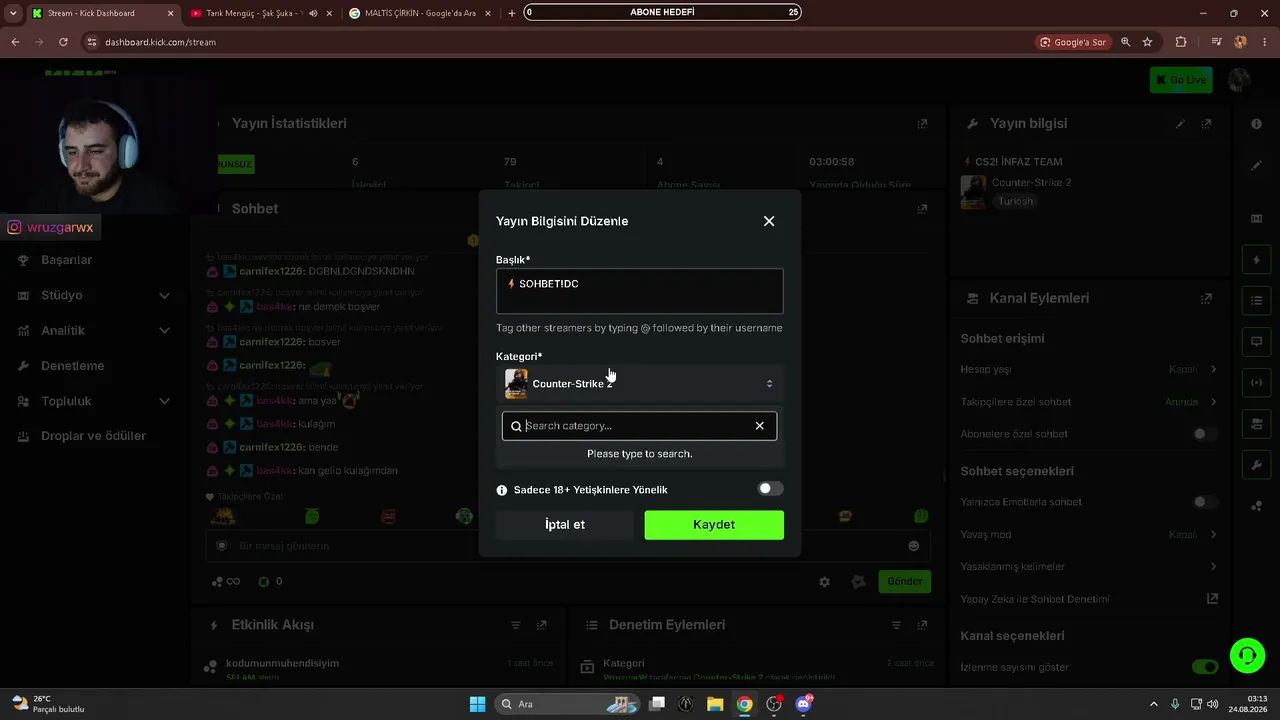Cancel with the İptal et button

565,525
